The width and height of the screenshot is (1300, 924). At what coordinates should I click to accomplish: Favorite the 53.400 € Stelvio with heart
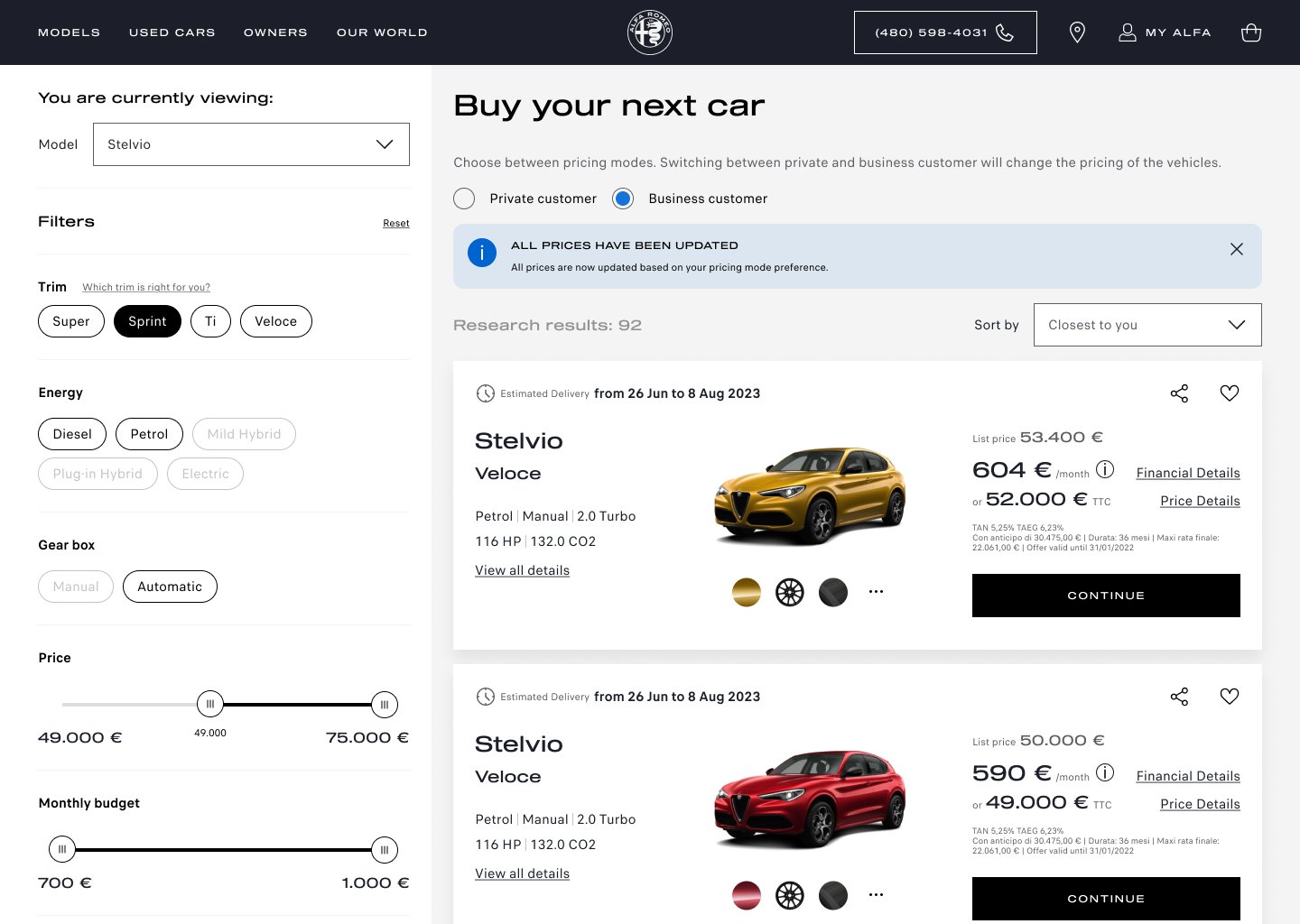click(1230, 393)
